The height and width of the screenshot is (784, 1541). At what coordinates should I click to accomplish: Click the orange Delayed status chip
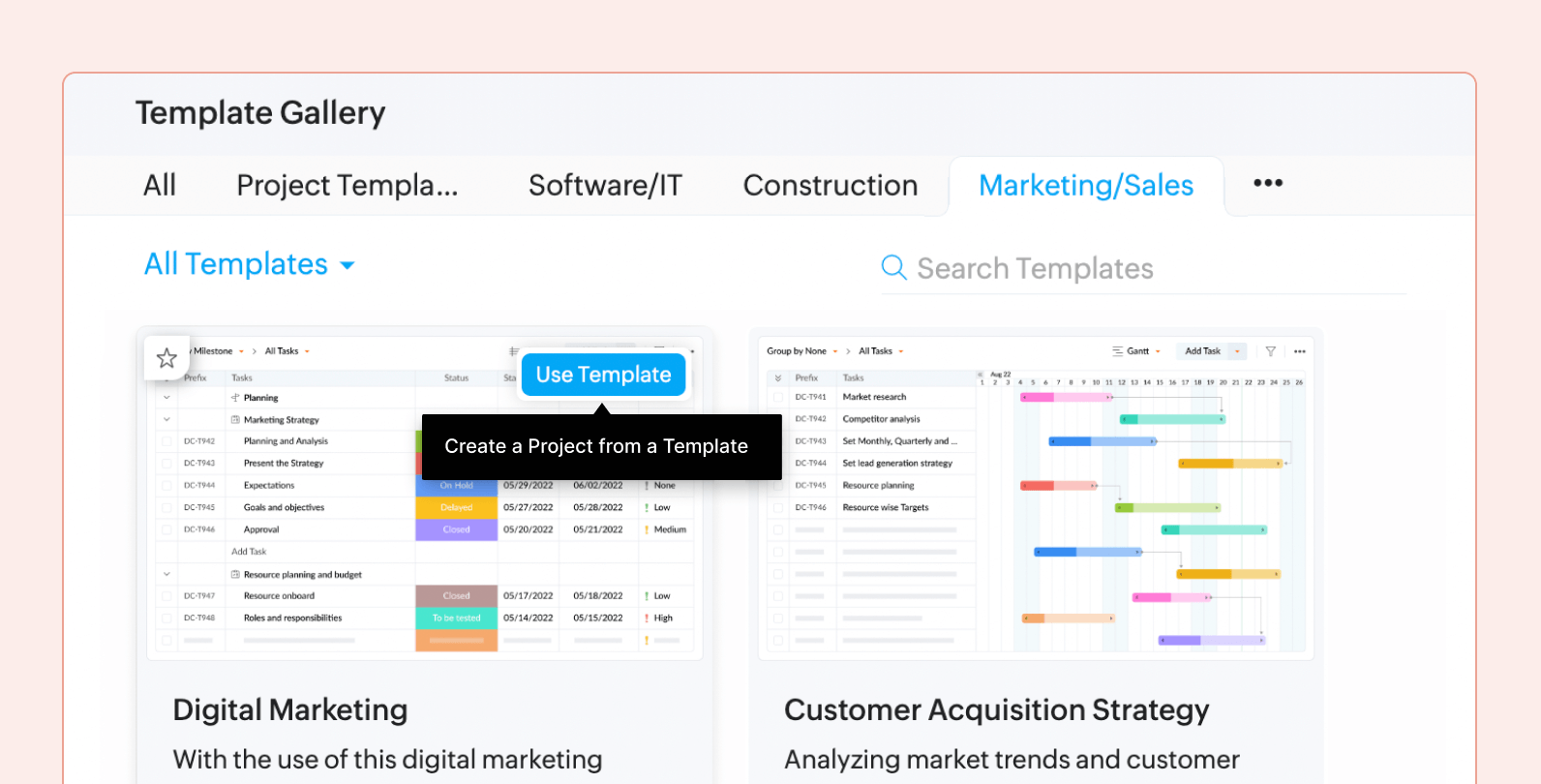pos(456,506)
